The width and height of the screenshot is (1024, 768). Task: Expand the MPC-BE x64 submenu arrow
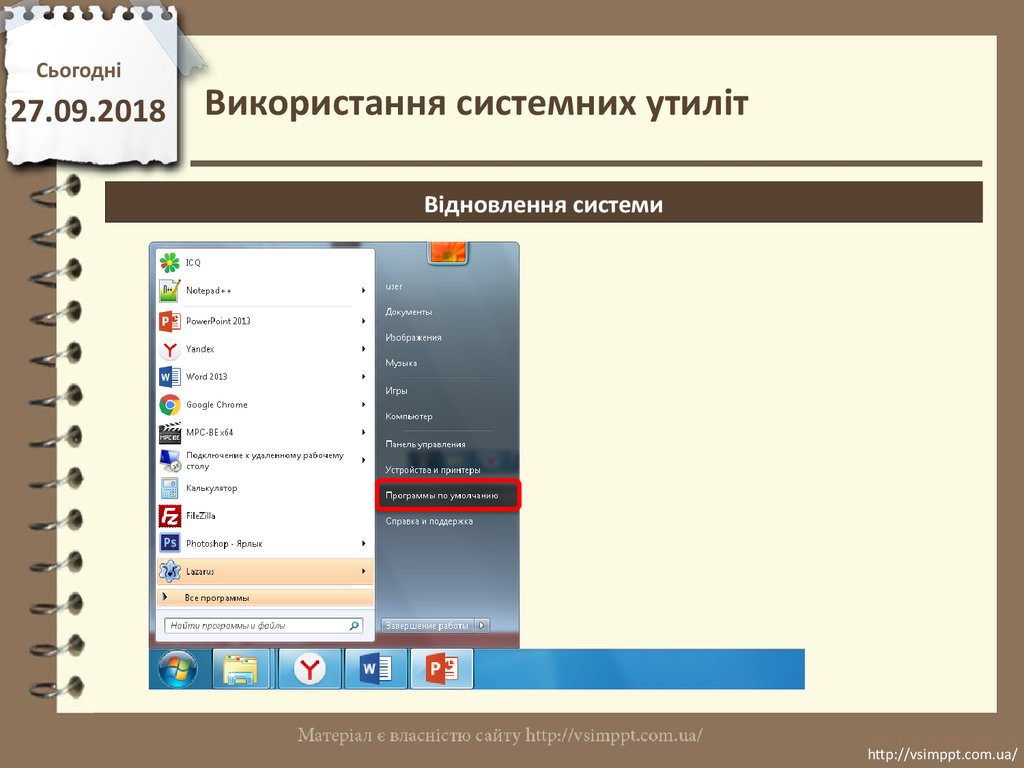(x=363, y=432)
